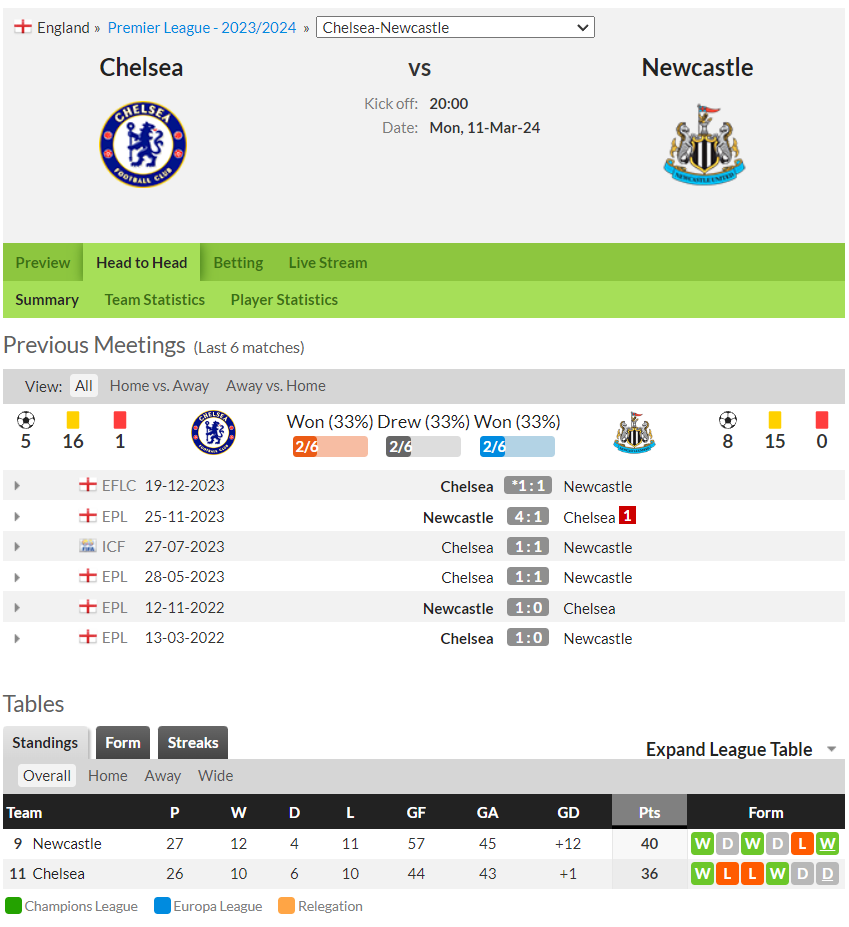The image size is (849, 927).
Task: Click Chelsea's red card icon
Action: (120, 420)
